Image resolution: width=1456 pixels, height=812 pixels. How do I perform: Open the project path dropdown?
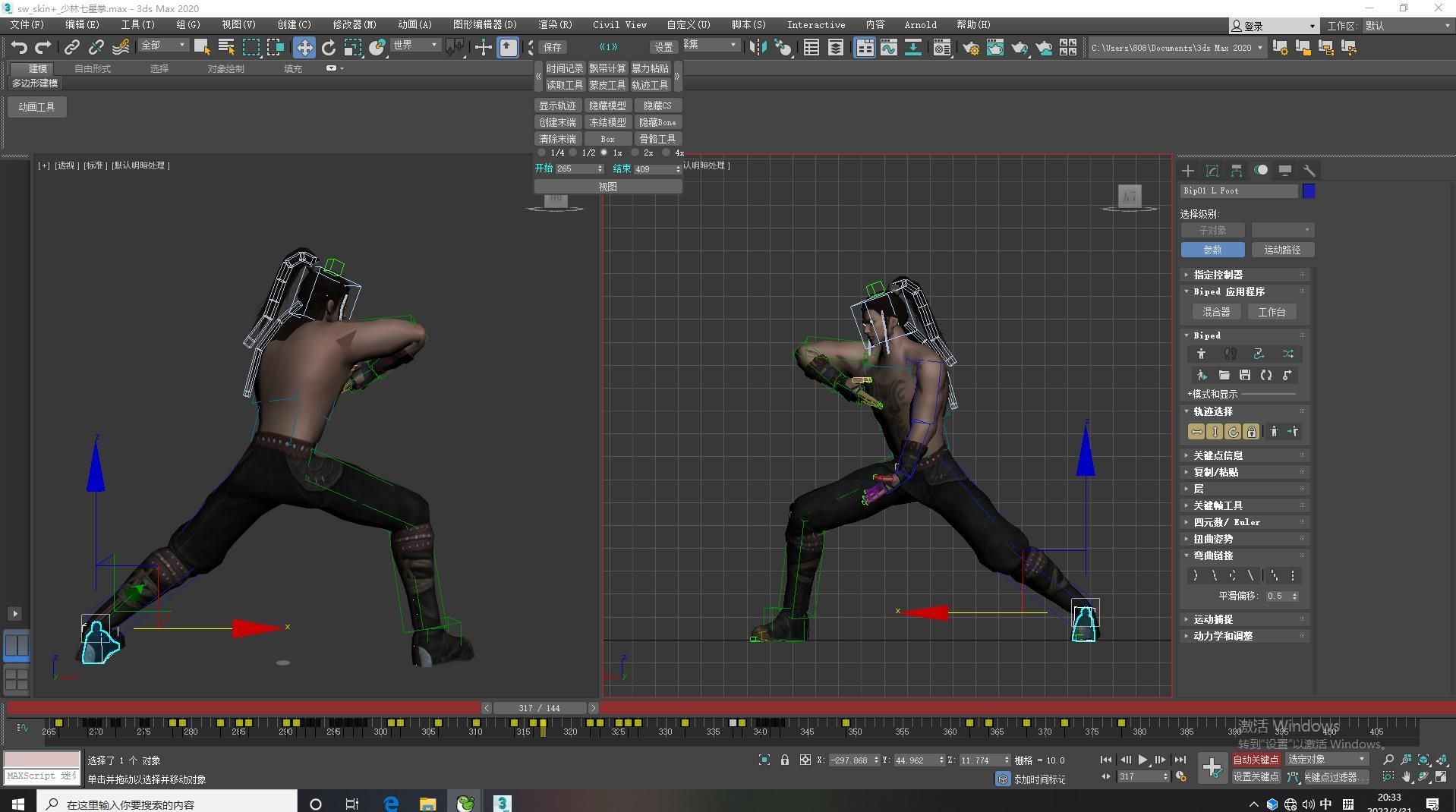point(1177,47)
